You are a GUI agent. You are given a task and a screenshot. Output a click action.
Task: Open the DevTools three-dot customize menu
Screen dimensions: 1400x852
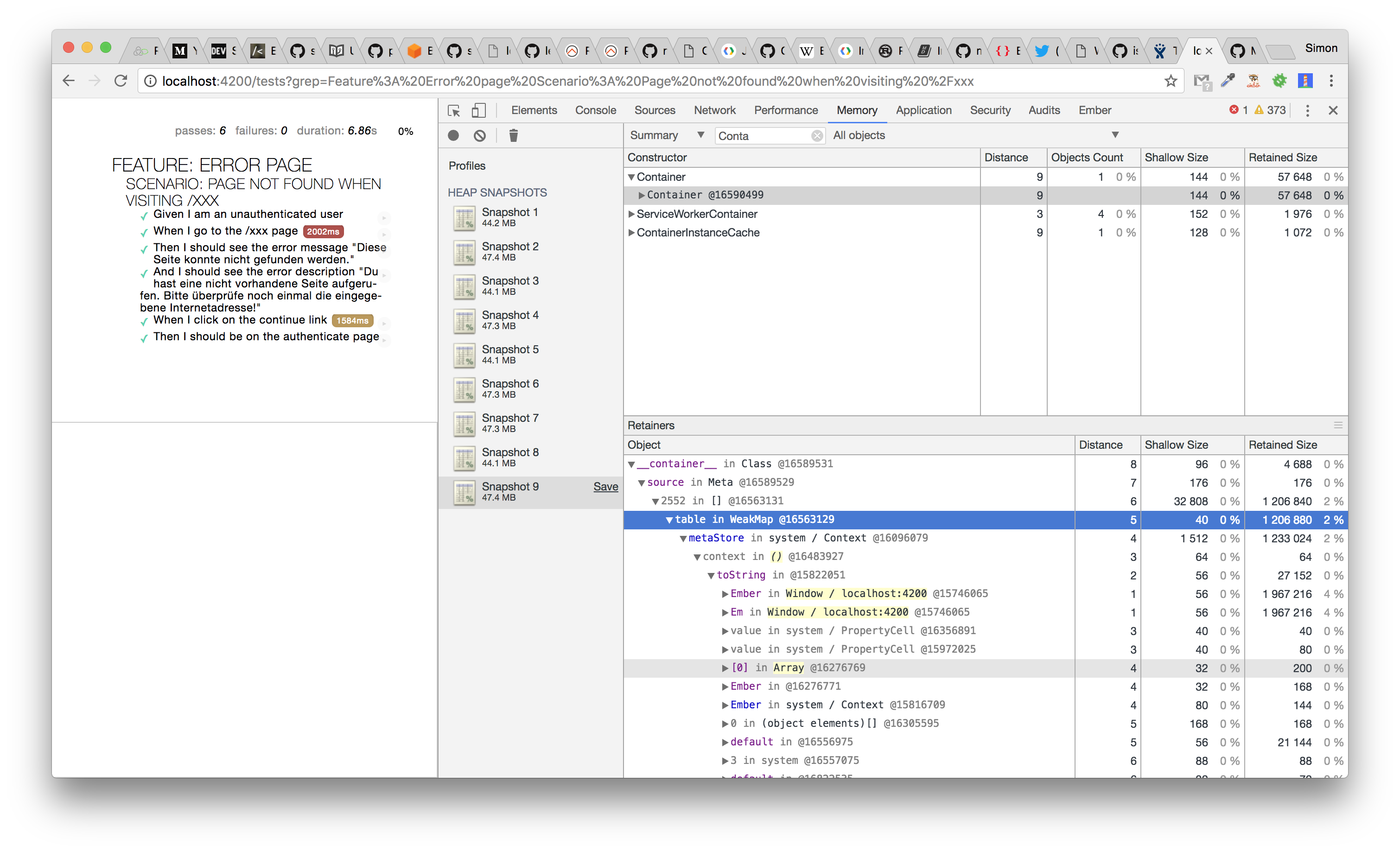1307,110
